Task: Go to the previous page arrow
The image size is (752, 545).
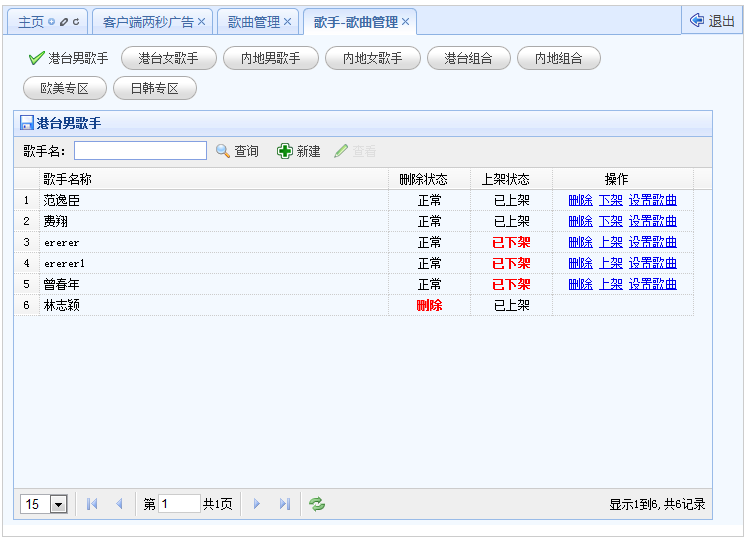Action: click(120, 504)
